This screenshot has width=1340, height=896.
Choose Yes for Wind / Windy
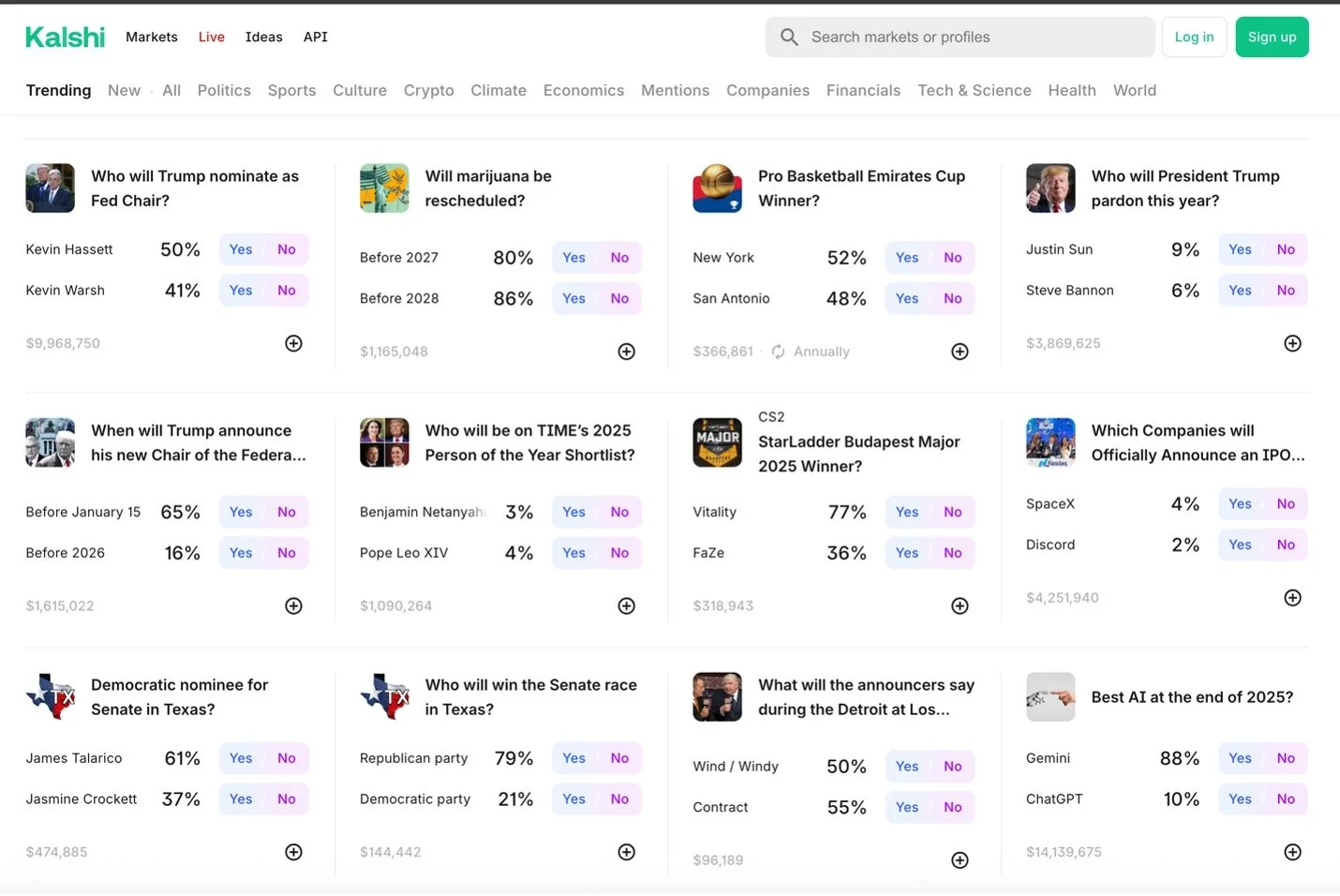(907, 767)
